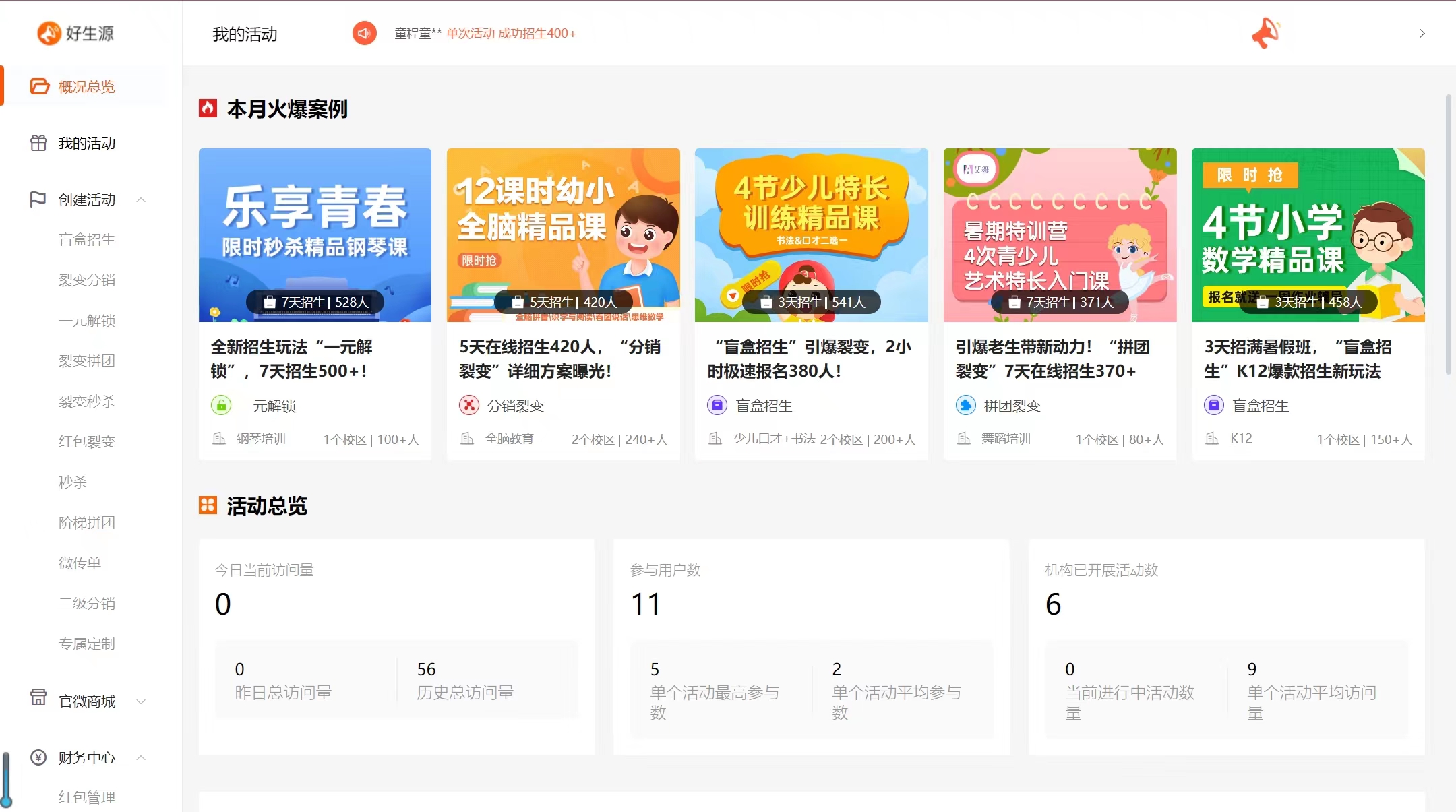Click purple 盲盒招生 icon under 少儿特长 card
This screenshot has height=812, width=1456.
(717, 405)
